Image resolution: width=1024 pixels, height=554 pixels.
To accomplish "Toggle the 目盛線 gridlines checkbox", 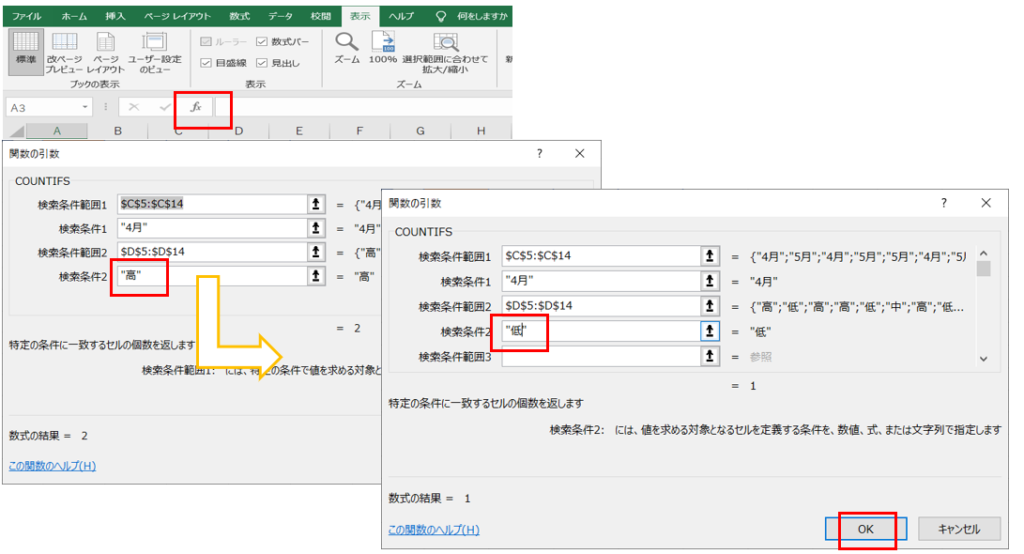I will coord(206,62).
